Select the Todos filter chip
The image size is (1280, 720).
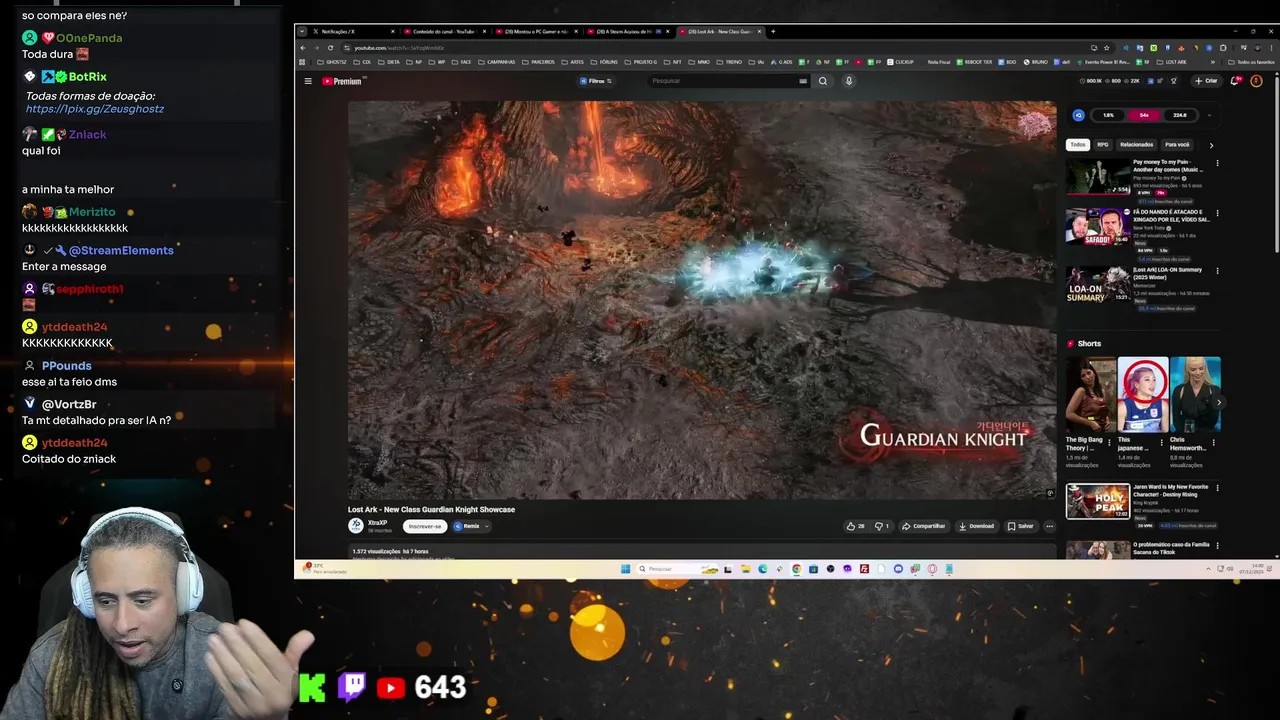point(1078,145)
